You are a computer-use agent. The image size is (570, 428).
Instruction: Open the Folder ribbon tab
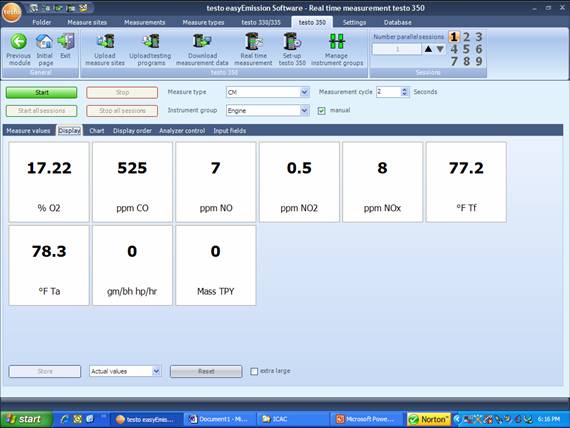pyautogui.click(x=41, y=22)
